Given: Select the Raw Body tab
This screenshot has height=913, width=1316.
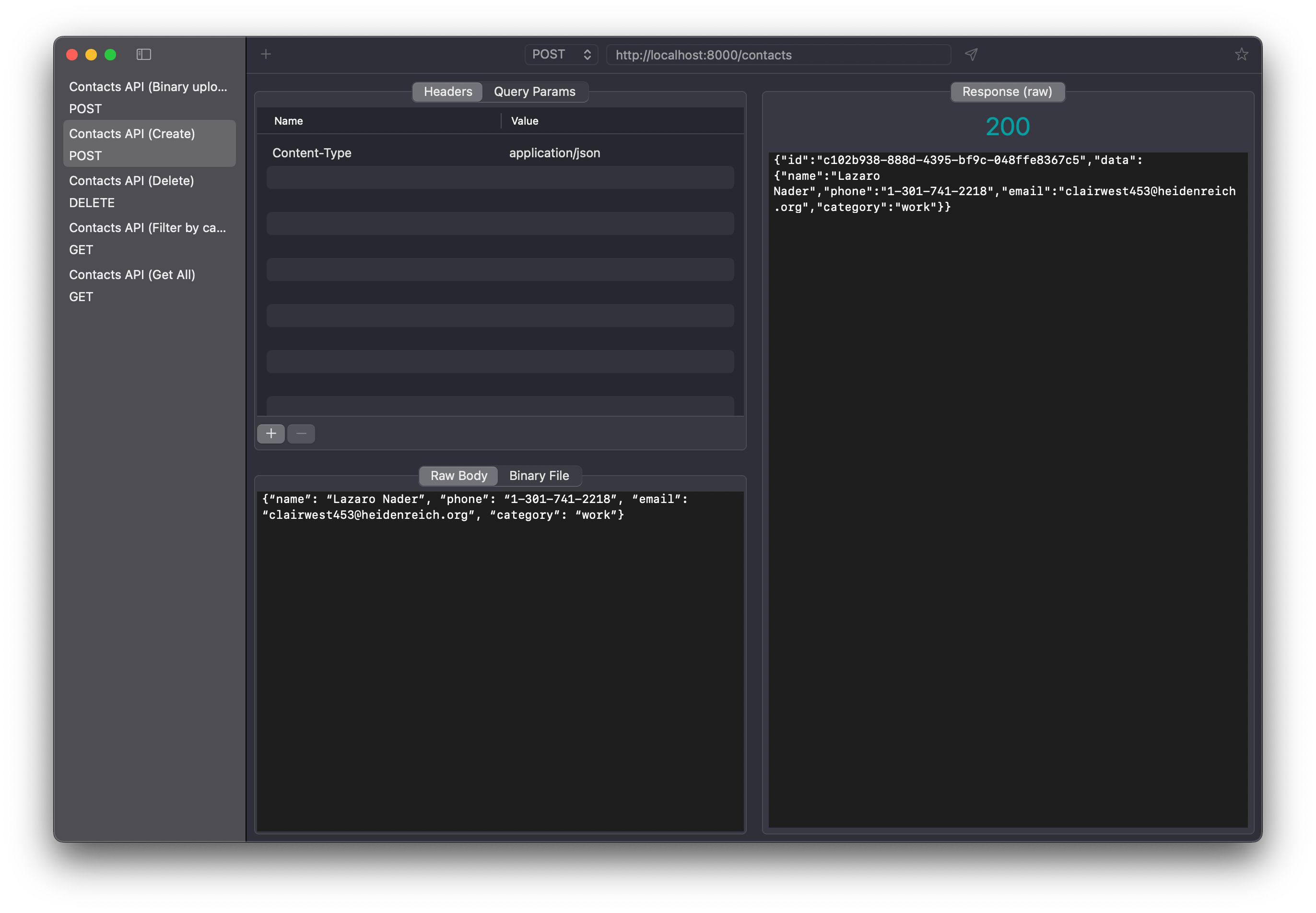Looking at the screenshot, I should (458, 475).
